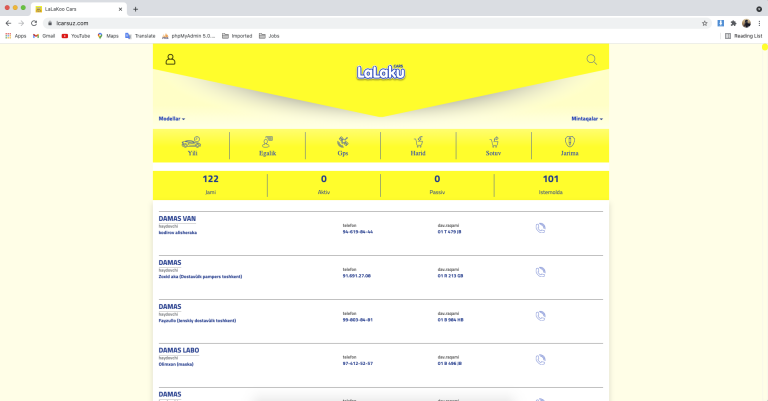Click the DAMAS LABO driver name
768x401 pixels.
pyautogui.click(x=176, y=364)
